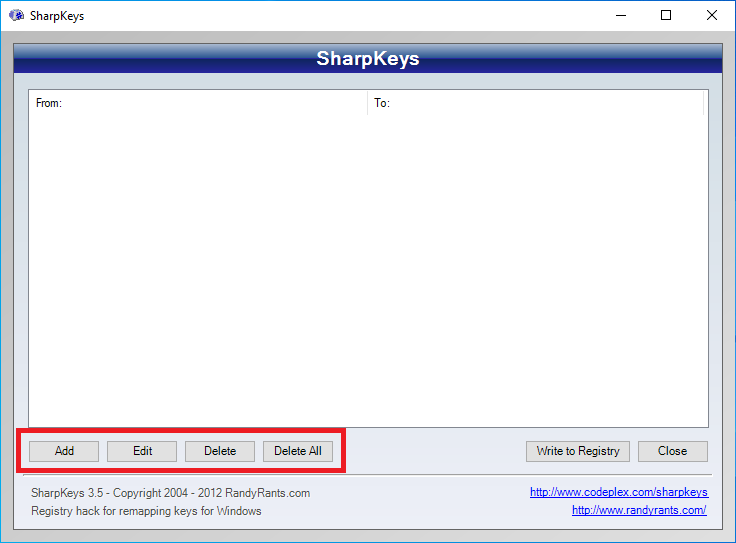
Task: Click the Edit button
Action: 142,451
